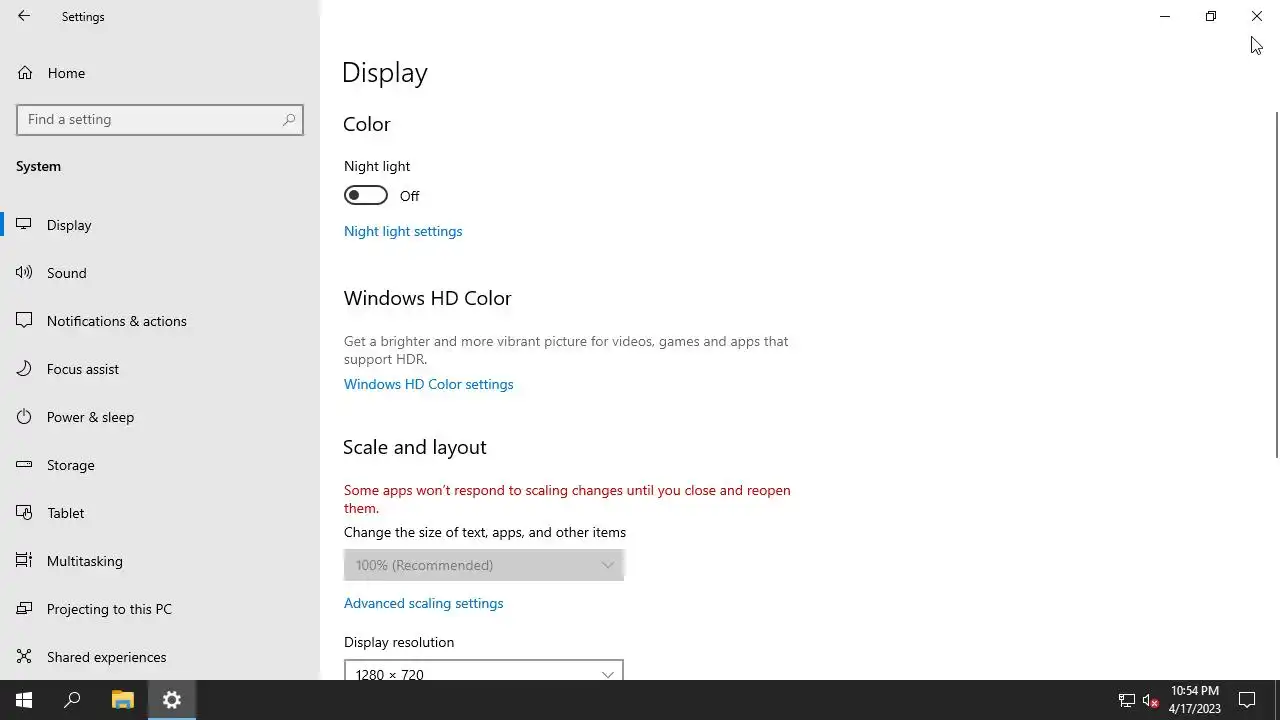Image resolution: width=1280 pixels, height=720 pixels.
Task: Click the Storage drive icon
Action: (25, 465)
